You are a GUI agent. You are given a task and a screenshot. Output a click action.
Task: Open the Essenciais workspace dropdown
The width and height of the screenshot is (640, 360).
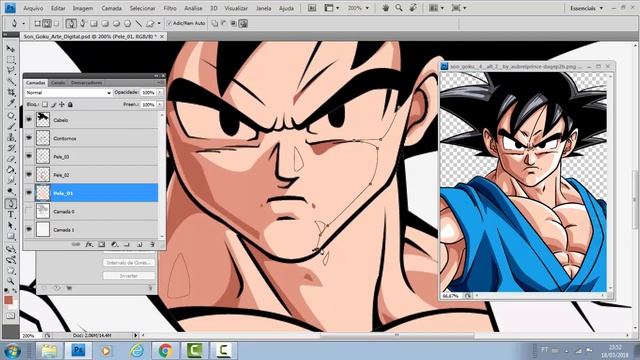(587, 8)
